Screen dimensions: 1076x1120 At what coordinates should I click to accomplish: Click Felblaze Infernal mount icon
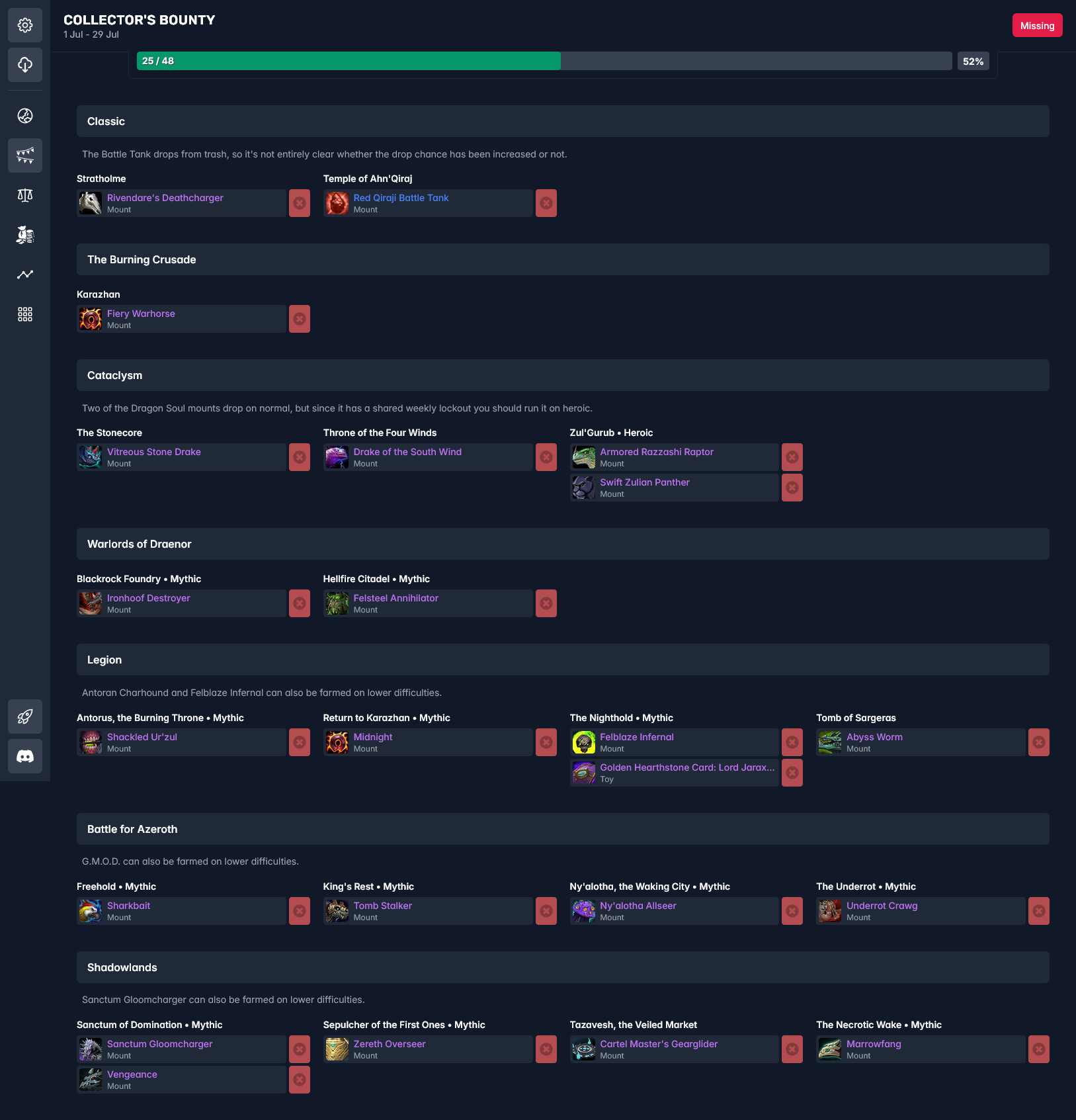(584, 742)
